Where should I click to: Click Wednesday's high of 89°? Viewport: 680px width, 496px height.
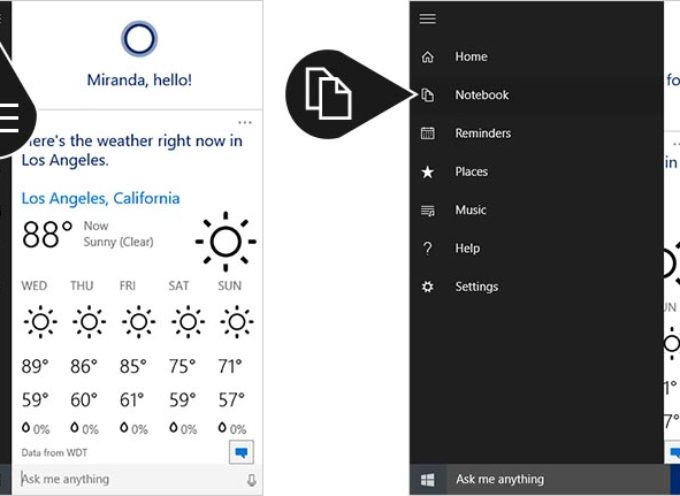pos(35,367)
